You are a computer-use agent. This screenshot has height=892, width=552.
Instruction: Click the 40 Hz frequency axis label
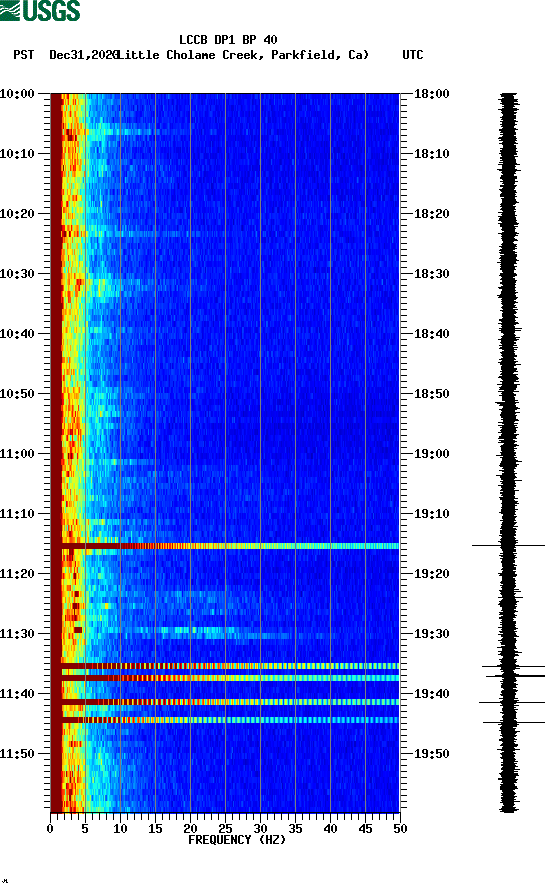(330, 829)
